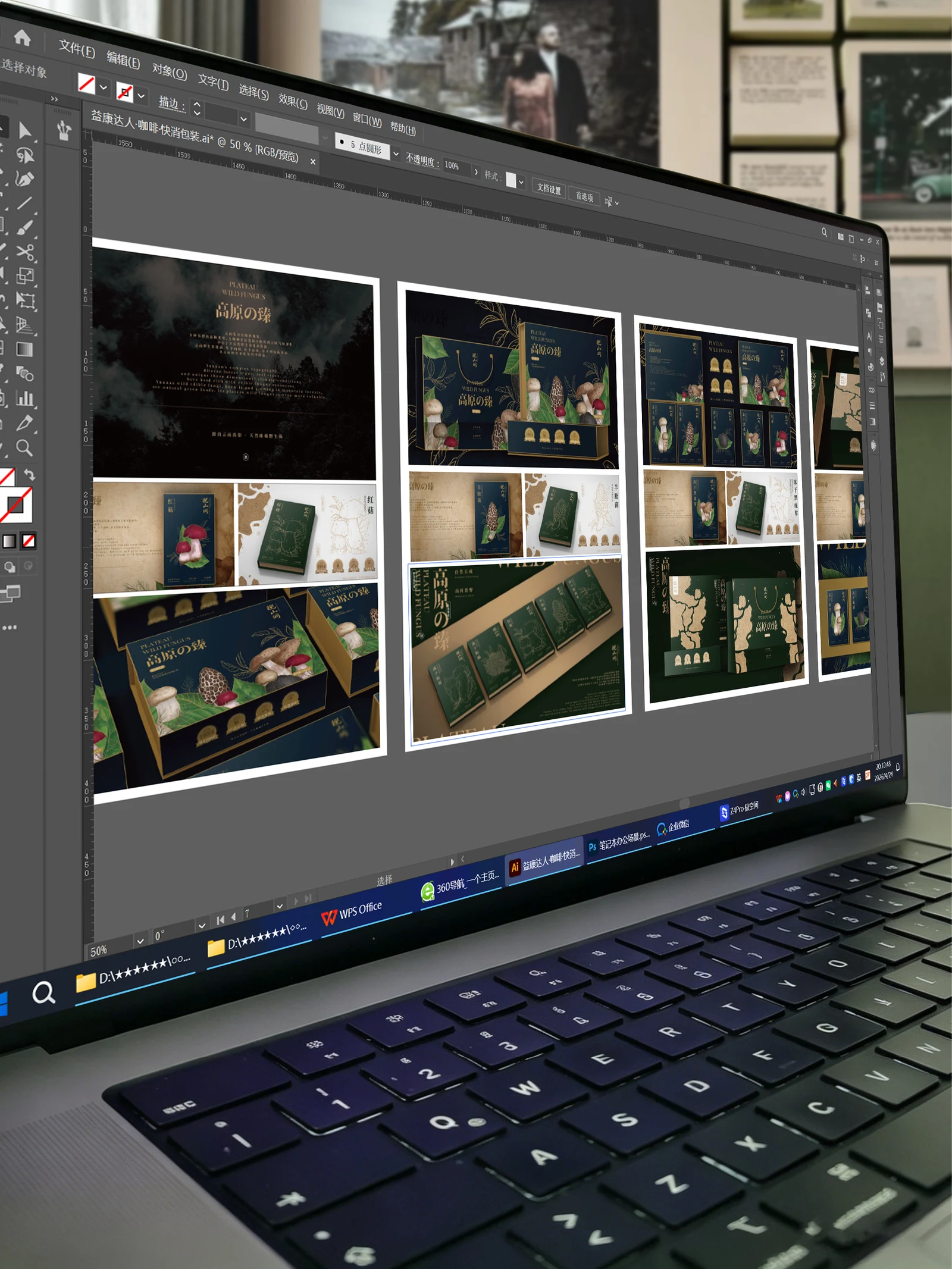Select the Perspective Grid tool
The image size is (952, 1269).
coord(25,325)
